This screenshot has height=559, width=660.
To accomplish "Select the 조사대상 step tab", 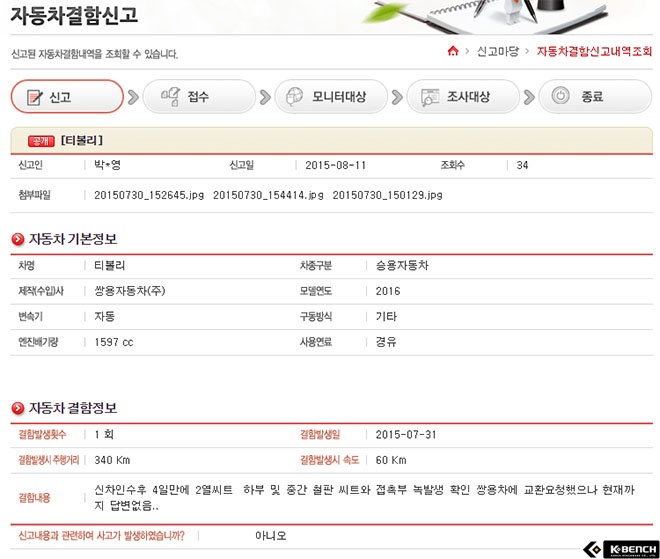I will pyautogui.click(x=463, y=96).
